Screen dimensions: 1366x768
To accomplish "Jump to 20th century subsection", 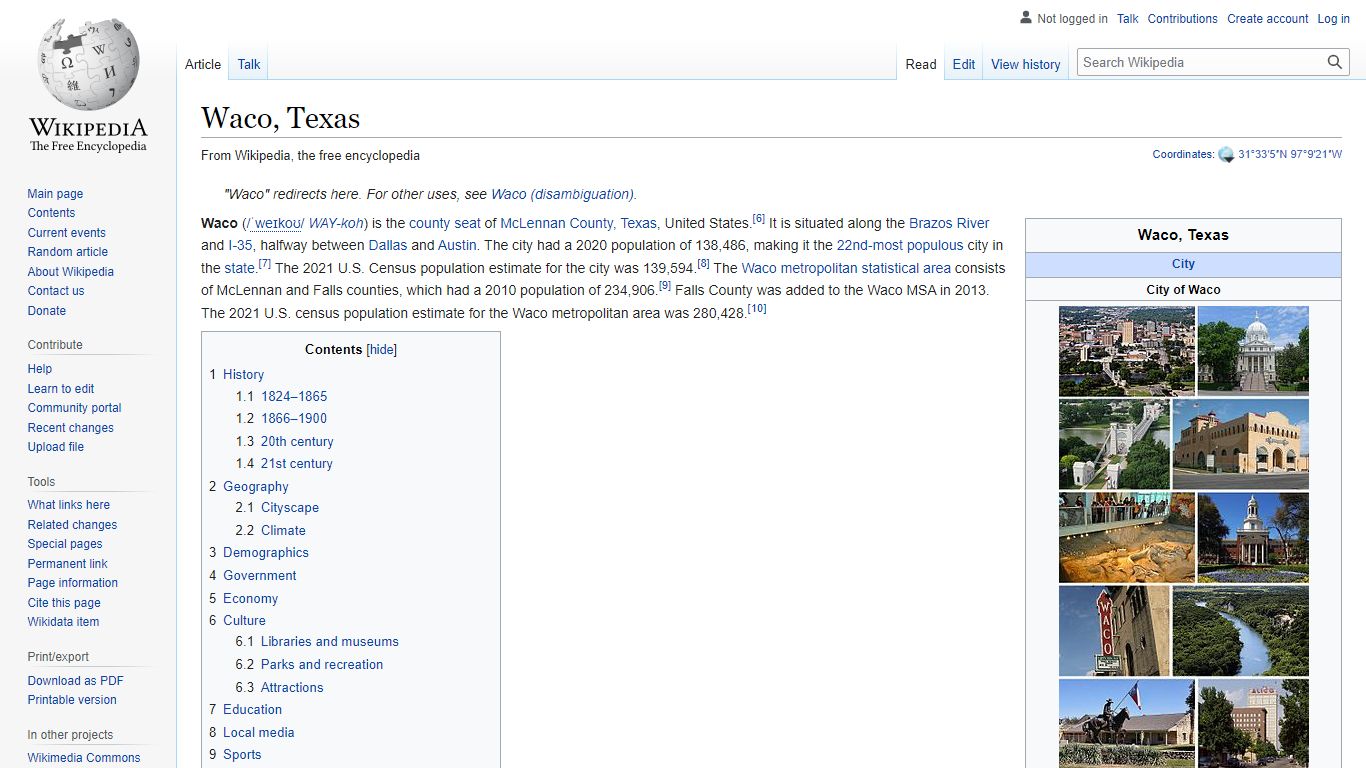I will (297, 441).
